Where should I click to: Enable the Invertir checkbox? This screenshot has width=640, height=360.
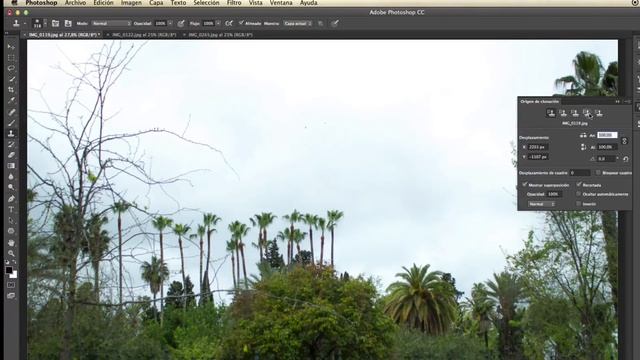click(x=579, y=204)
